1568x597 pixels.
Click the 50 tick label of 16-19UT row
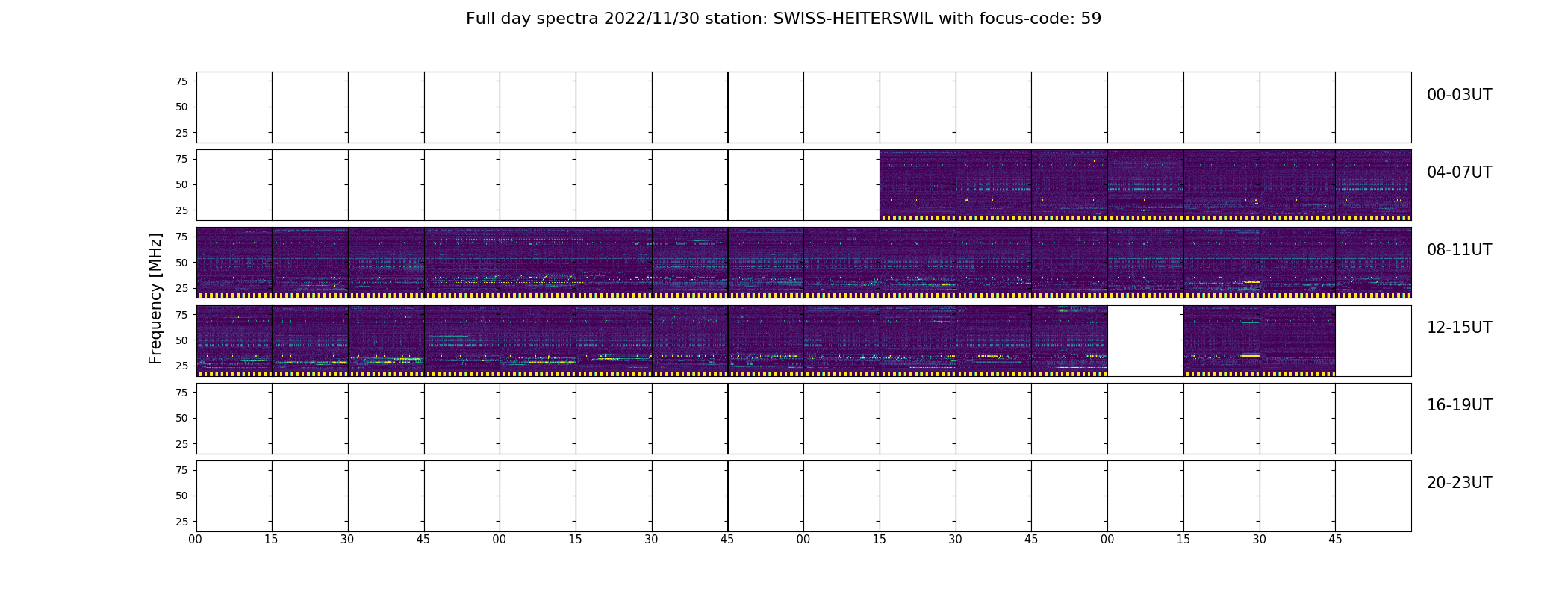pos(181,418)
